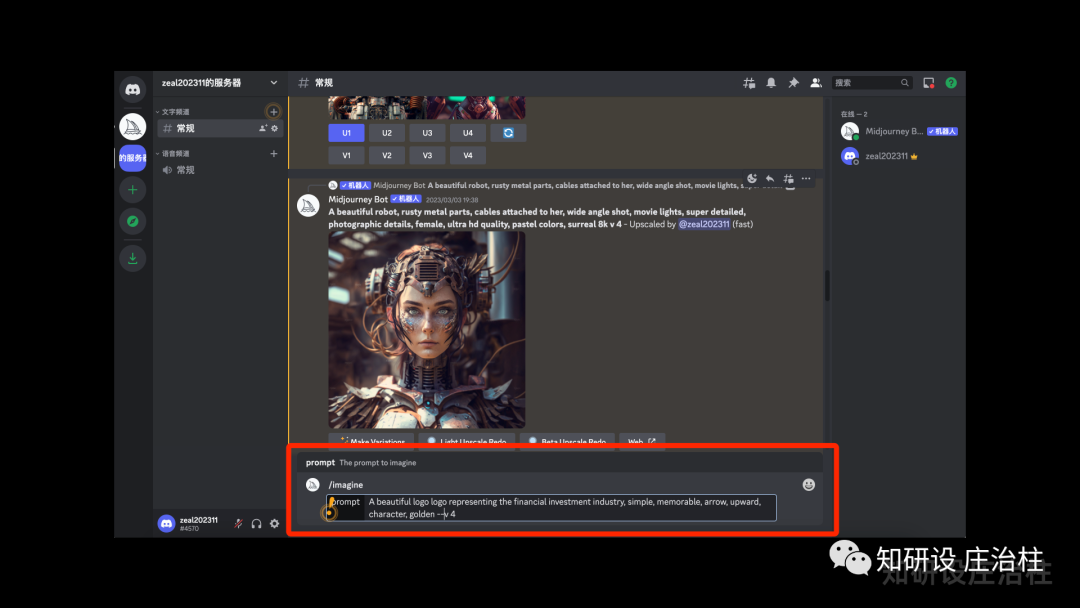This screenshot has height=608, width=1080.
Task: Open Discord home direct messages icon
Action: (132, 90)
